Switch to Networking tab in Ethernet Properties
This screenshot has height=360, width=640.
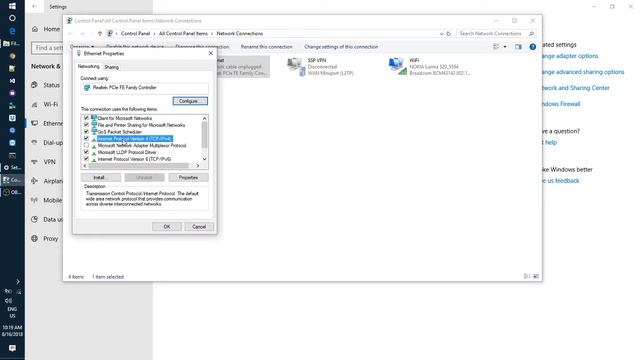(x=89, y=67)
